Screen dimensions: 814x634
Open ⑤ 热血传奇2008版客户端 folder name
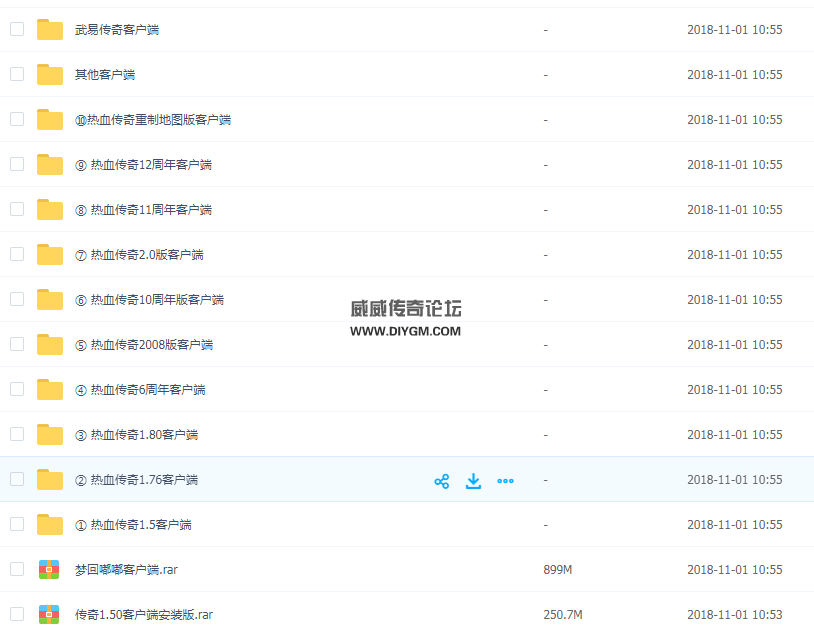click(x=144, y=345)
